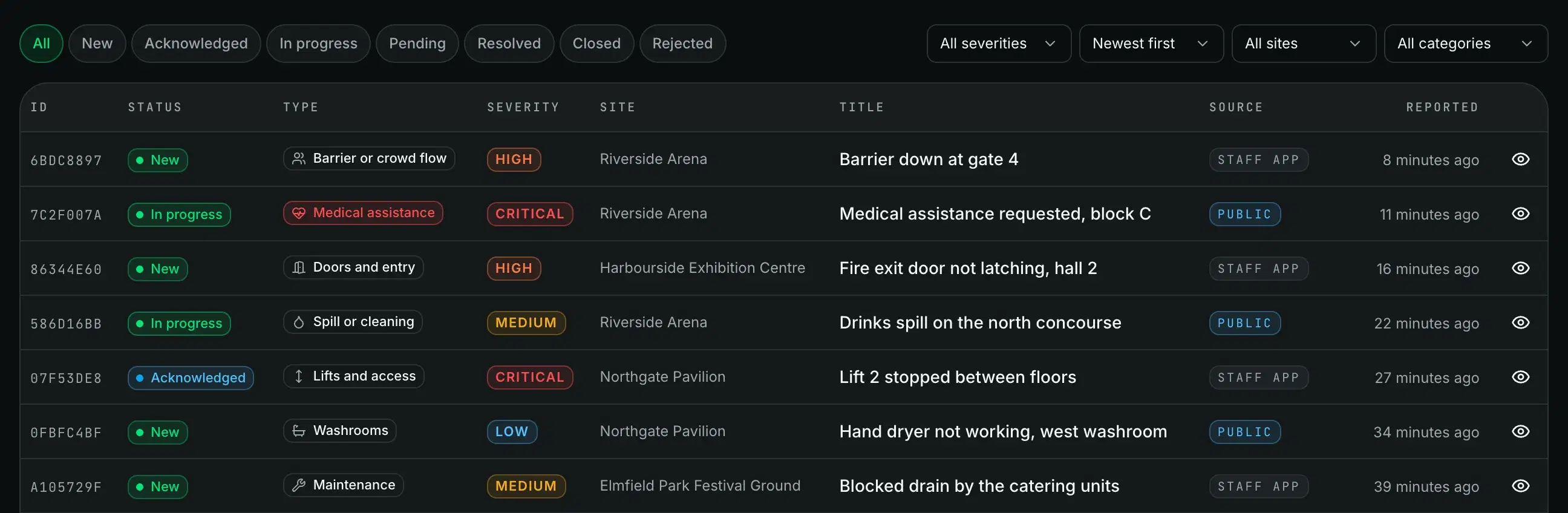
Task: Click the Acknowledged status badge for 07F53DE8
Action: [191, 378]
